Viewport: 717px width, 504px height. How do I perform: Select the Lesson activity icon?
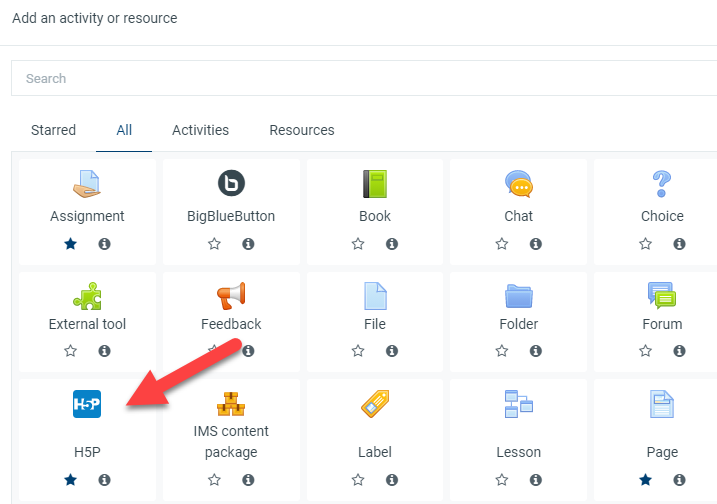tap(518, 404)
